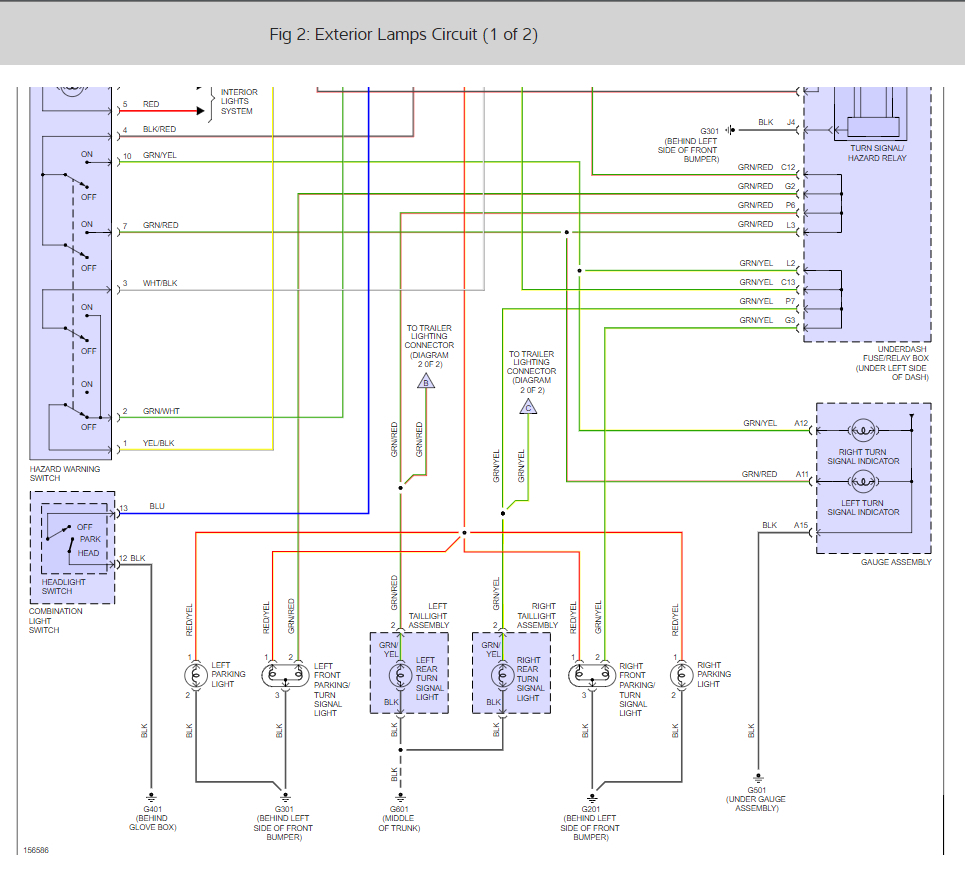Click the Left Rear Turn Signal Light bulb

pyautogui.click(x=400, y=676)
